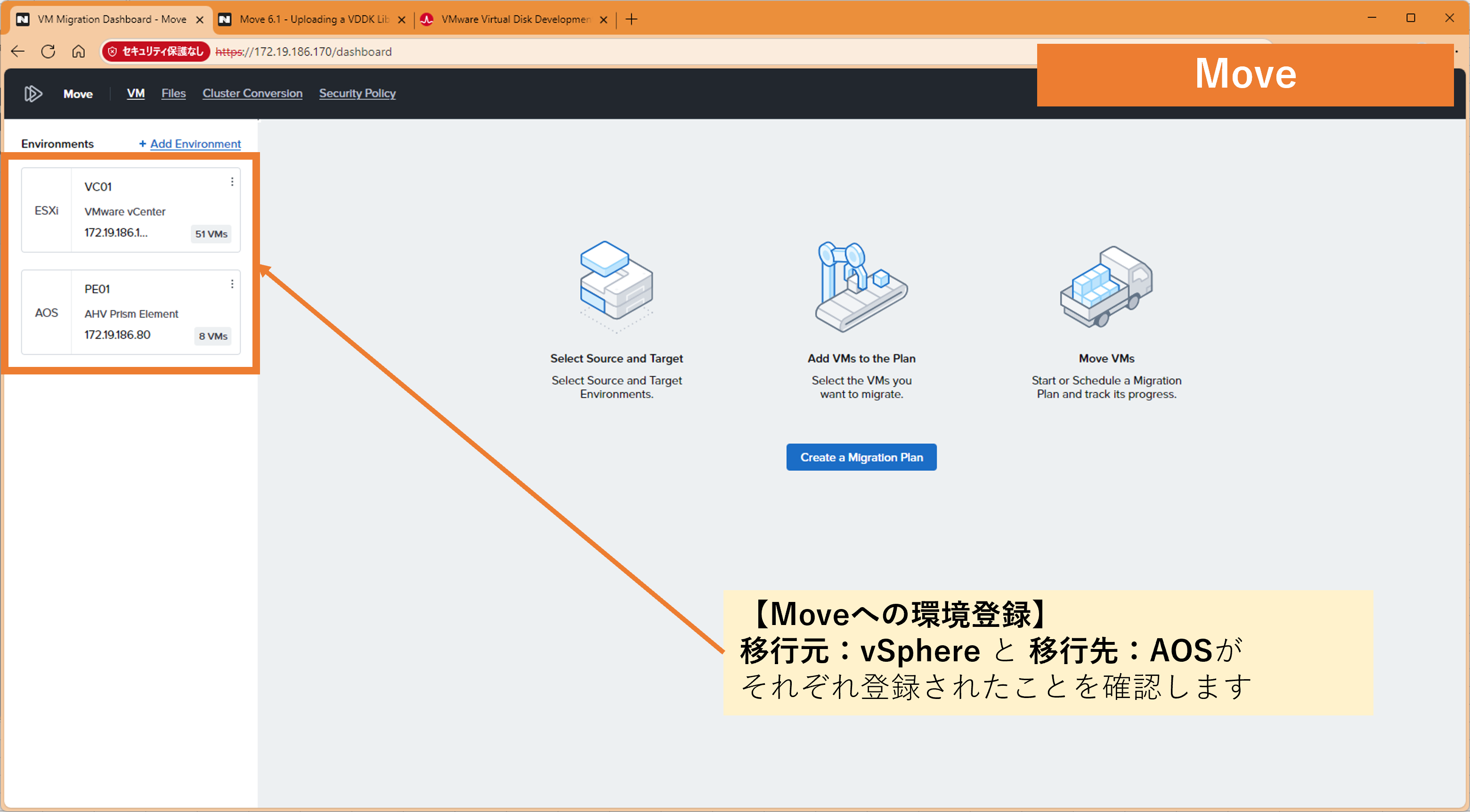Click the 172.19.186.80 IP address

pos(118,335)
